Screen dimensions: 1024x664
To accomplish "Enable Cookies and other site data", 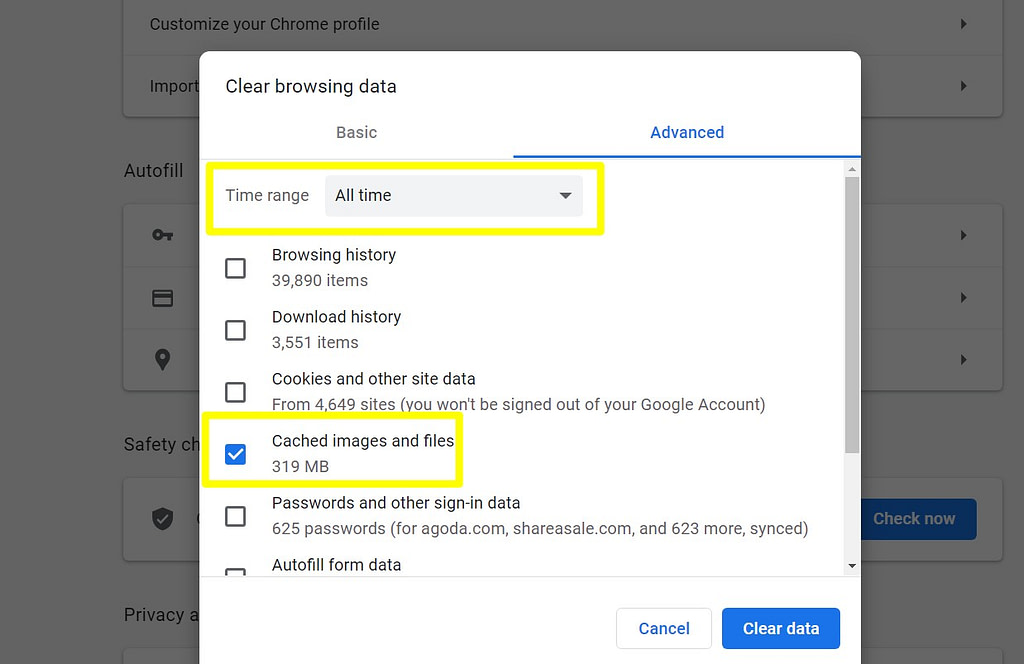I will (x=235, y=392).
